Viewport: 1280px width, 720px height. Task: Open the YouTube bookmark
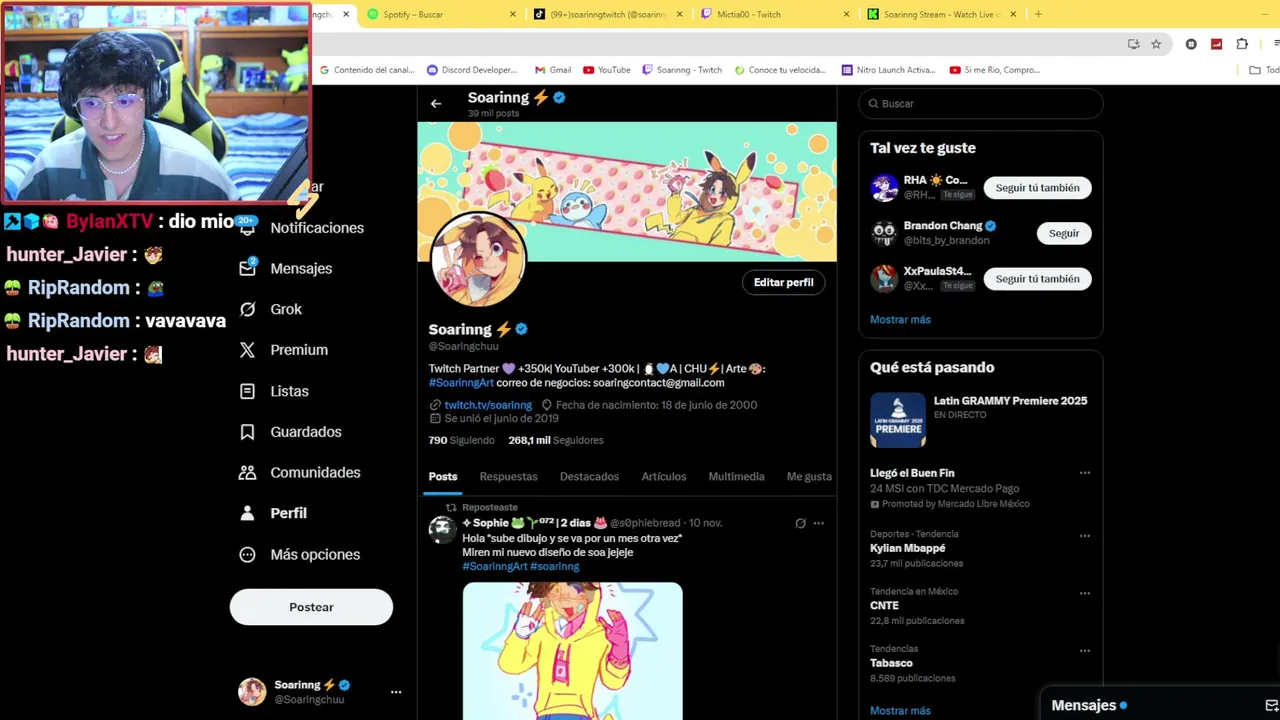click(x=606, y=70)
